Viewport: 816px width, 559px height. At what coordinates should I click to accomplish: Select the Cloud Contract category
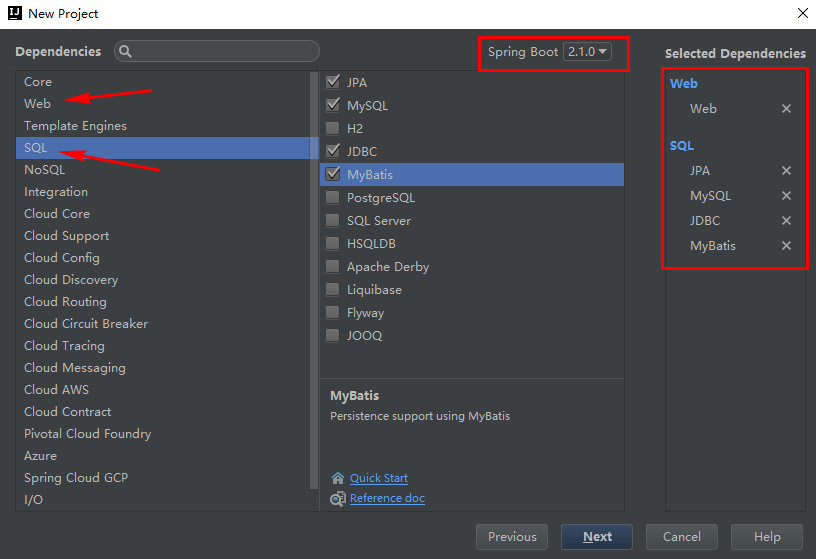[163, 412]
